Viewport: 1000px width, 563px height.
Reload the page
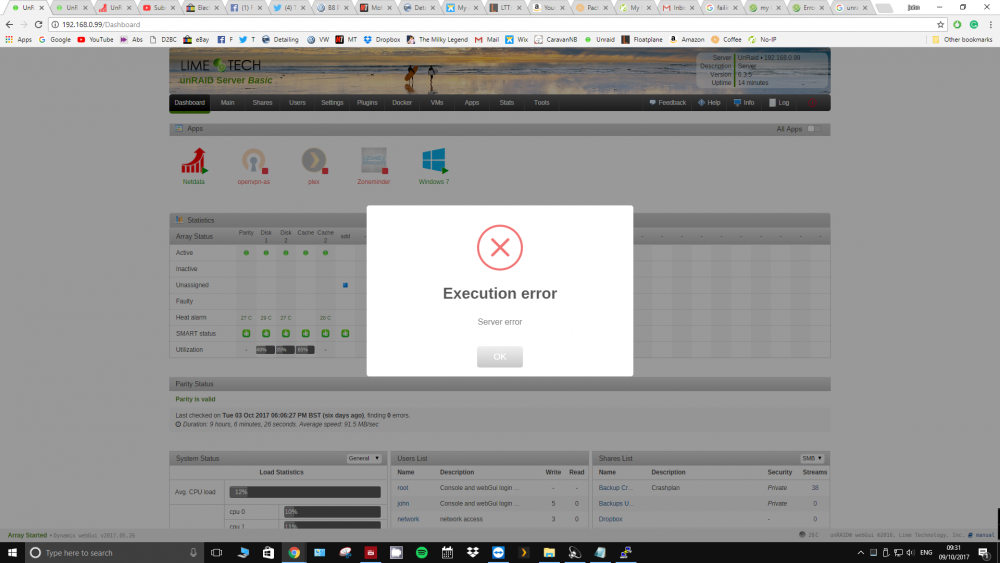(38, 24)
